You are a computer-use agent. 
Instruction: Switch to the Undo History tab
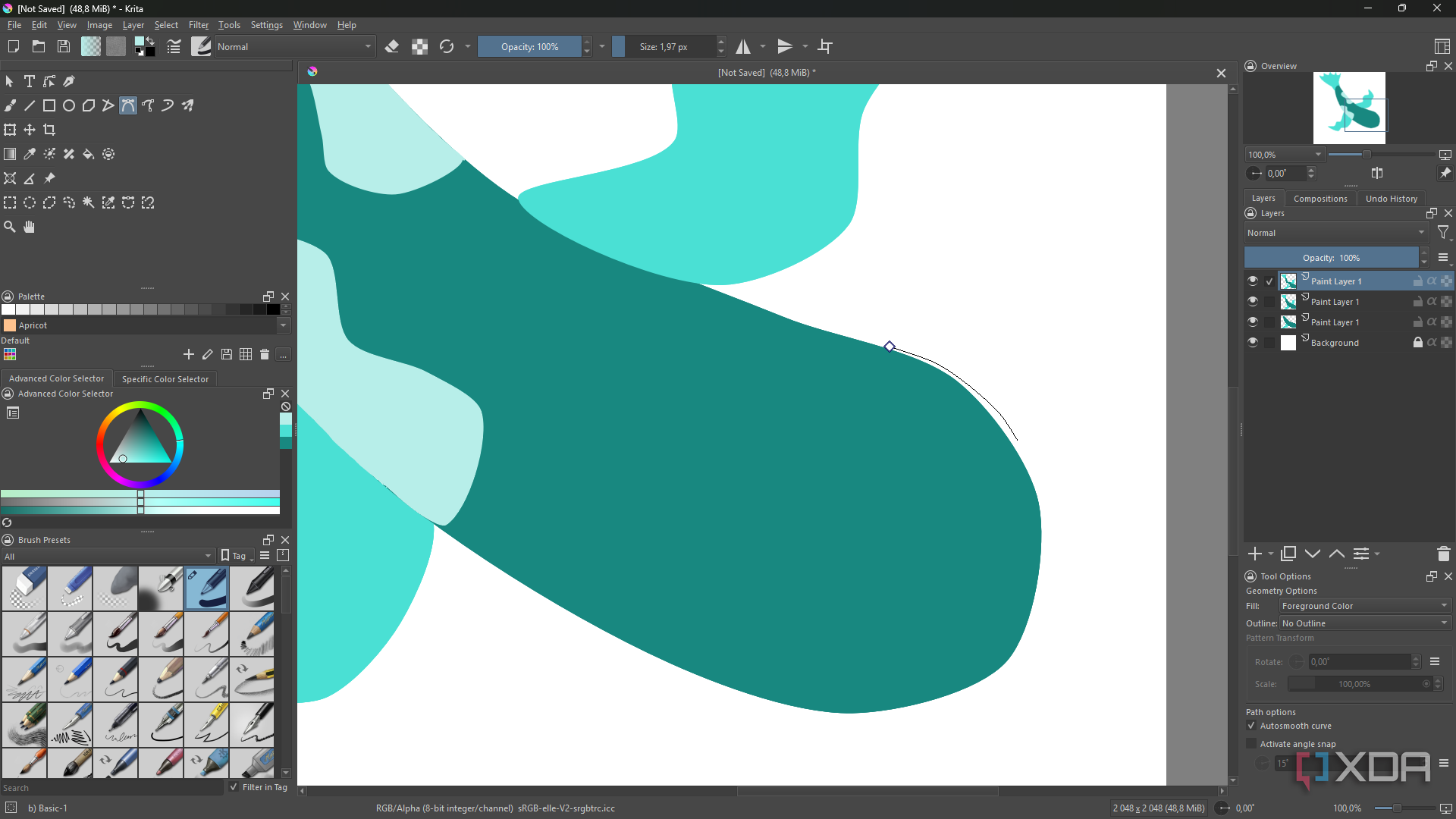click(x=1391, y=198)
